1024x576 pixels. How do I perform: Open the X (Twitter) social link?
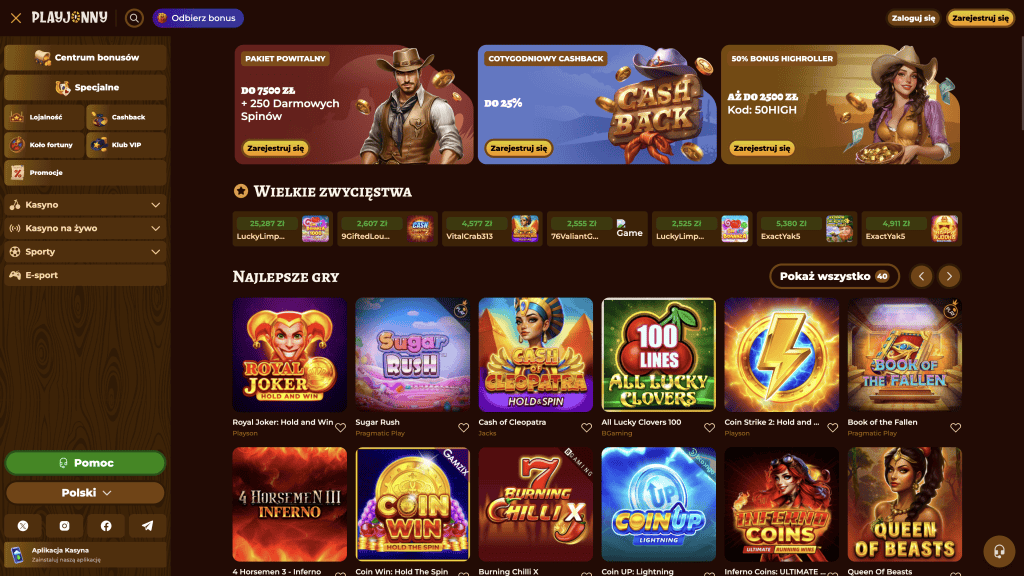click(x=23, y=526)
